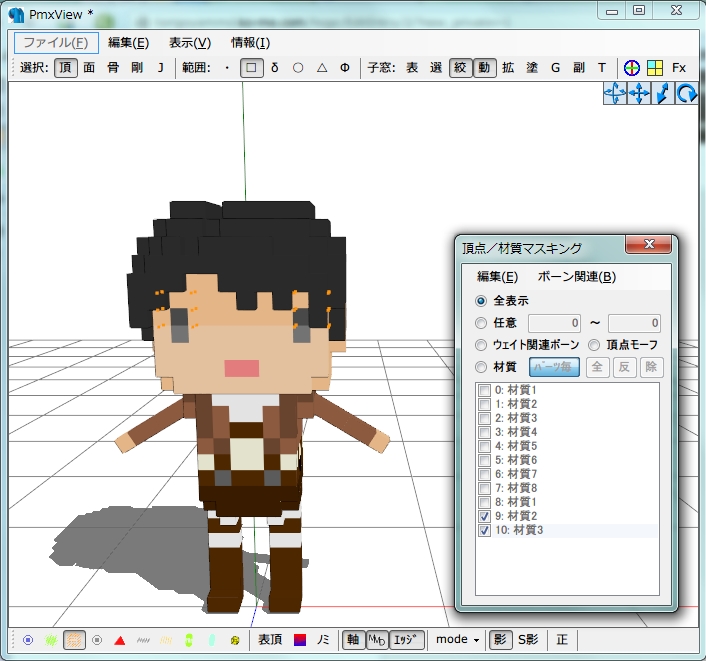Open the 選 sub-window

coord(436,68)
